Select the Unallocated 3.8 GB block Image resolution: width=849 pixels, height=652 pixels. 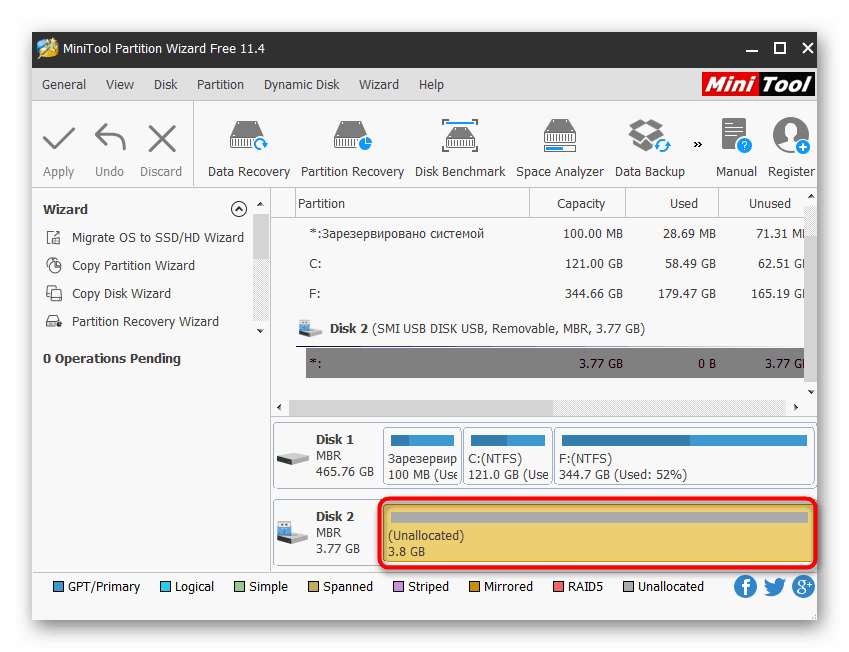[x=599, y=533]
